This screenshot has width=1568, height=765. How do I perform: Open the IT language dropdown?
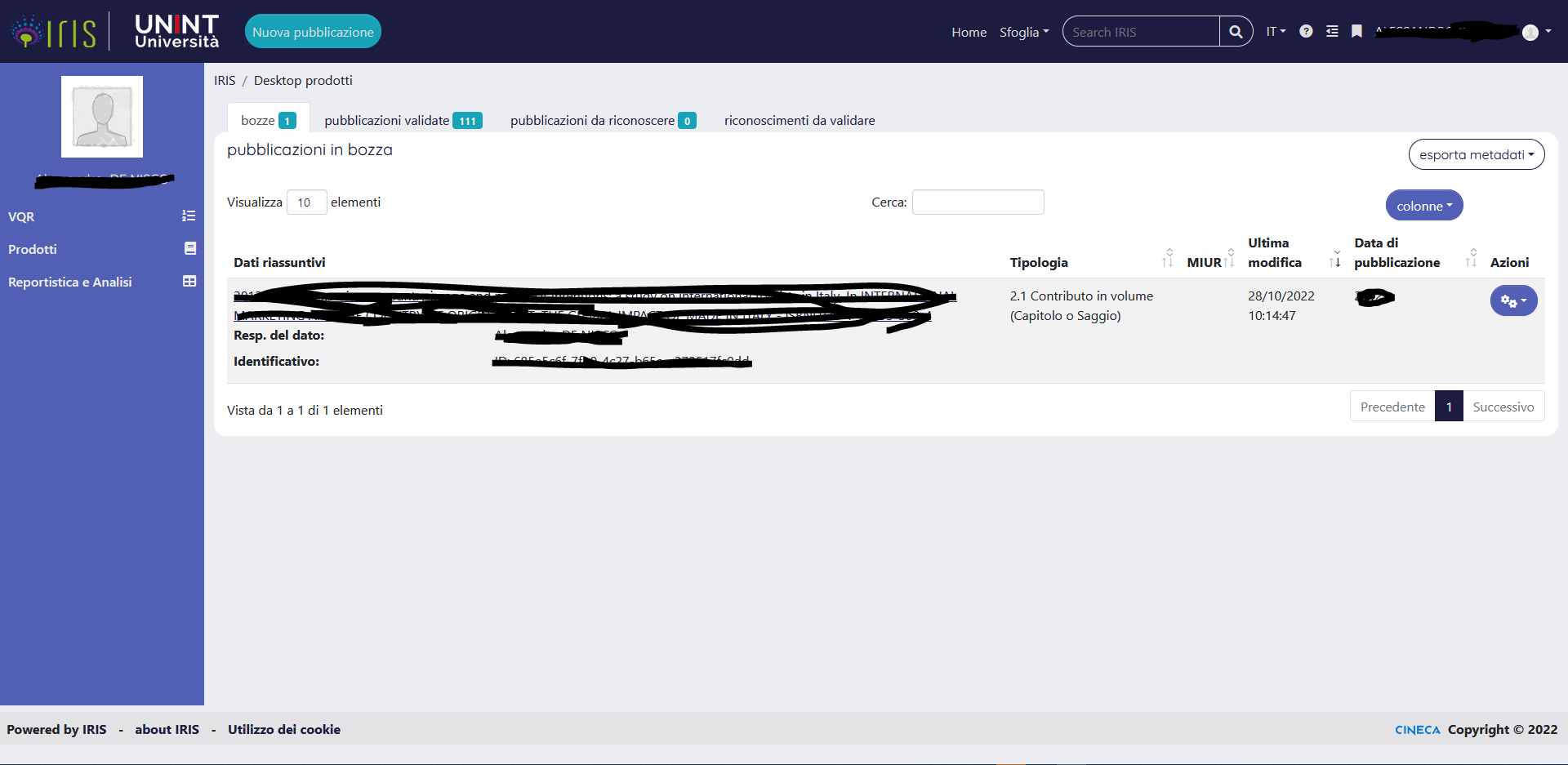[1276, 31]
